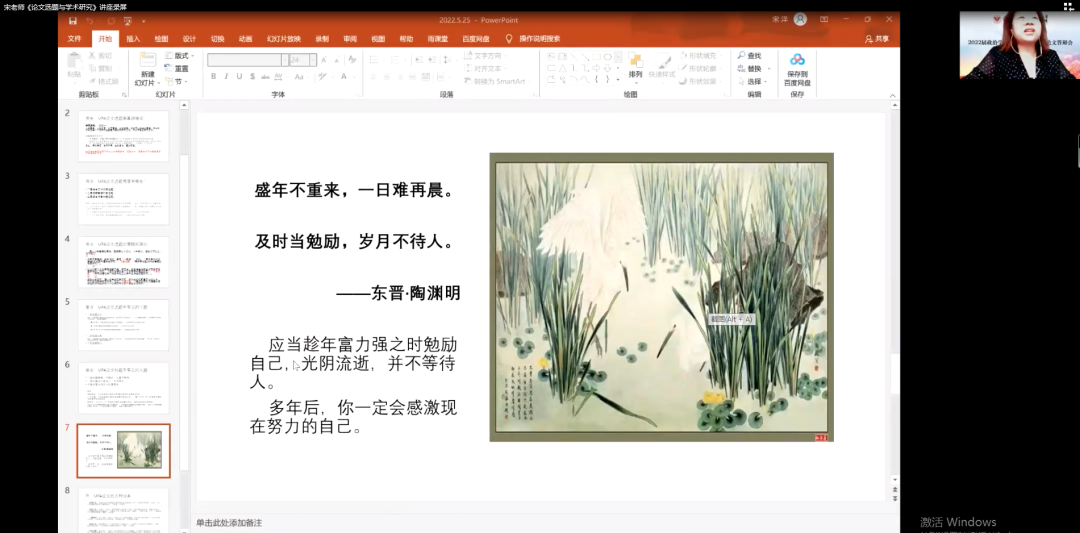This screenshot has height=533, width=1080.
Task: Select slide 2 thumbnail in slide panel
Action: 123,136
